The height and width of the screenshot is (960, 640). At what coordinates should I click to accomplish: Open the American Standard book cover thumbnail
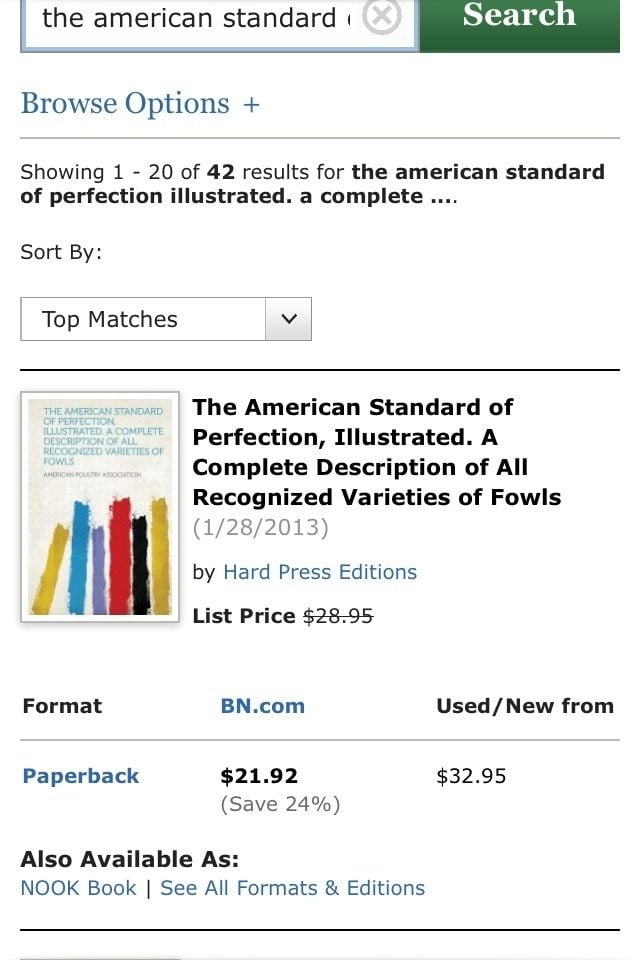click(100, 506)
